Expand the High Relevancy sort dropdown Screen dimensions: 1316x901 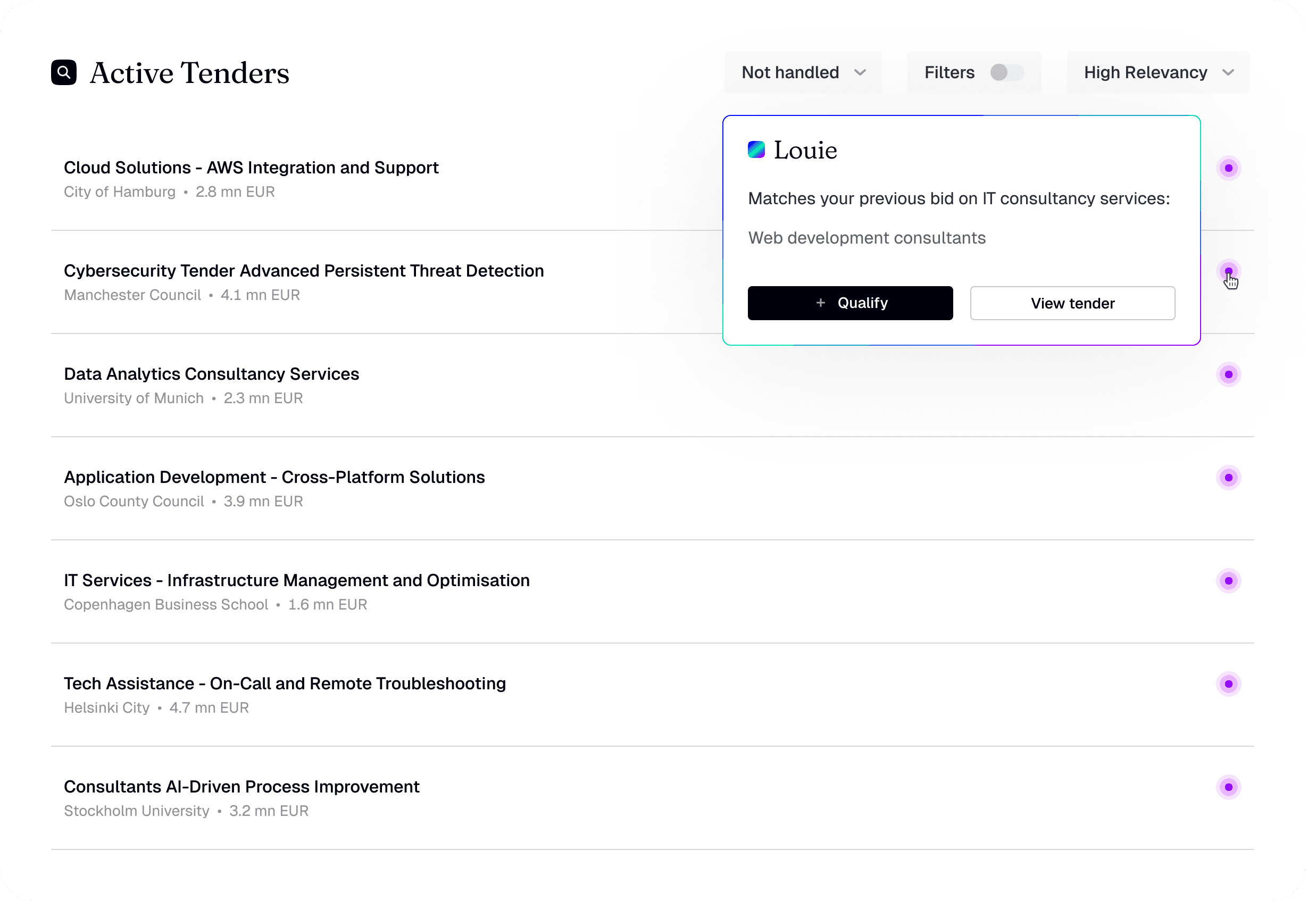click(x=1157, y=72)
